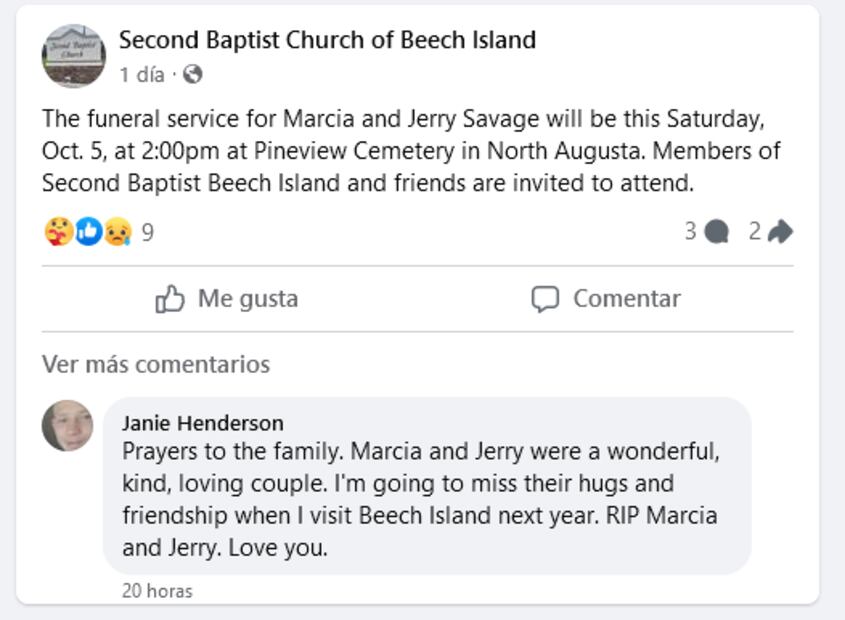845x620 pixels.
Task: Expand Ver más comentarios
Action: point(156,364)
